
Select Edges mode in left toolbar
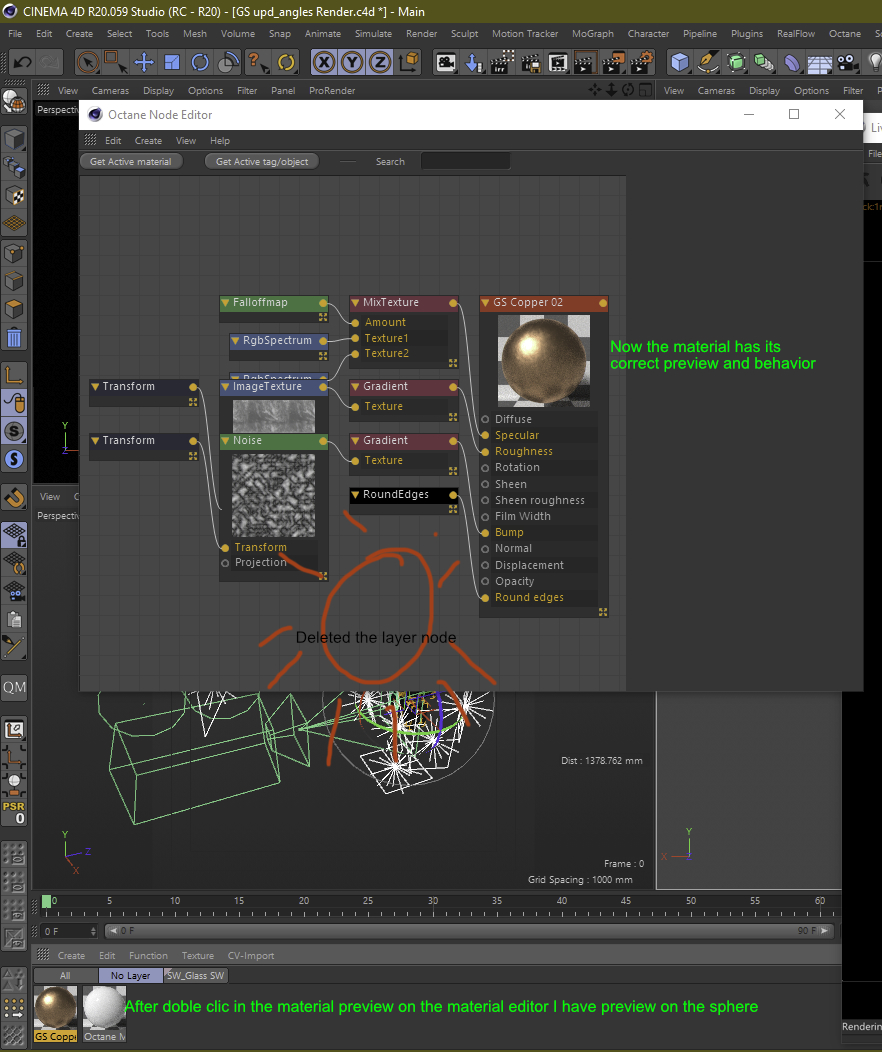(x=14, y=281)
